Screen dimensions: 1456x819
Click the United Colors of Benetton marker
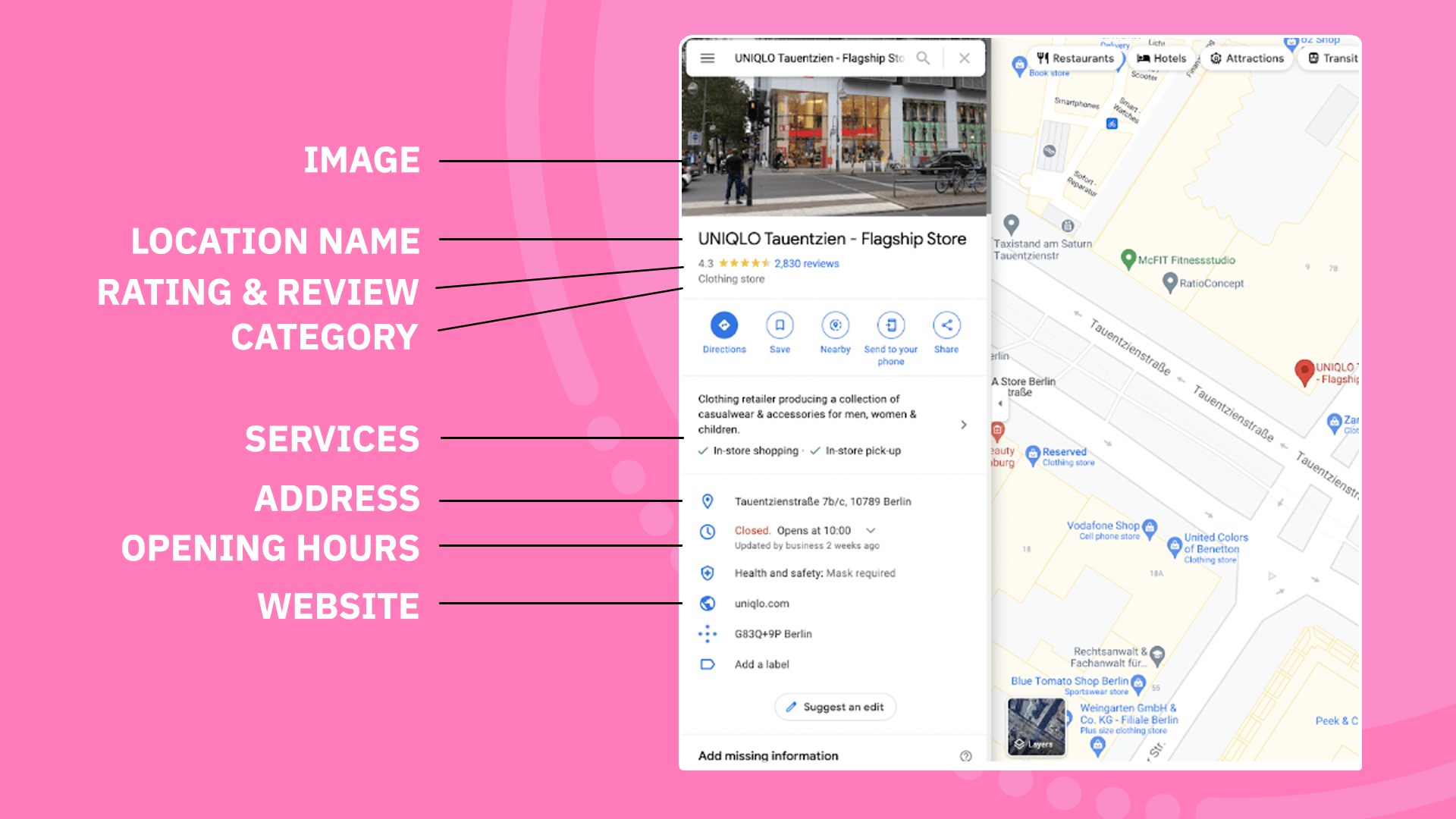tap(1175, 546)
